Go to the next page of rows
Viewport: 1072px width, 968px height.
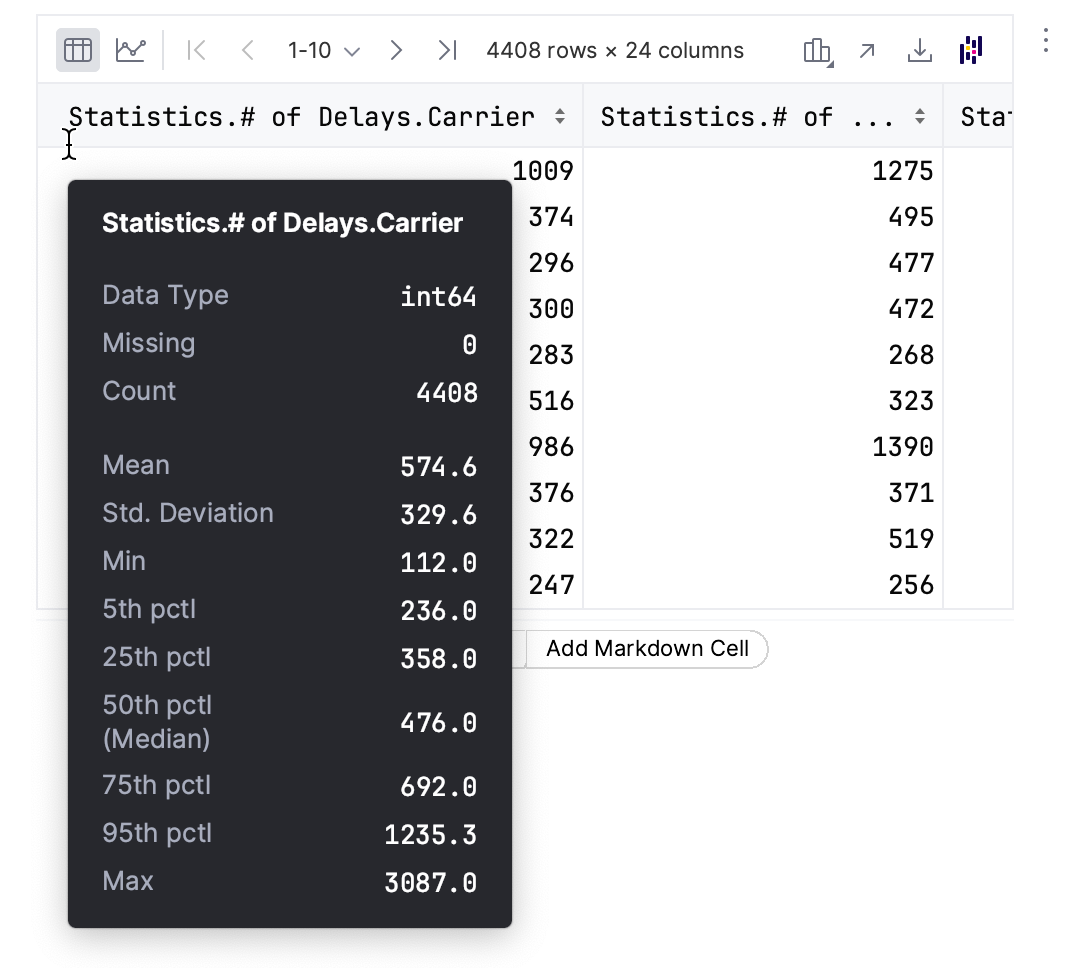click(396, 50)
